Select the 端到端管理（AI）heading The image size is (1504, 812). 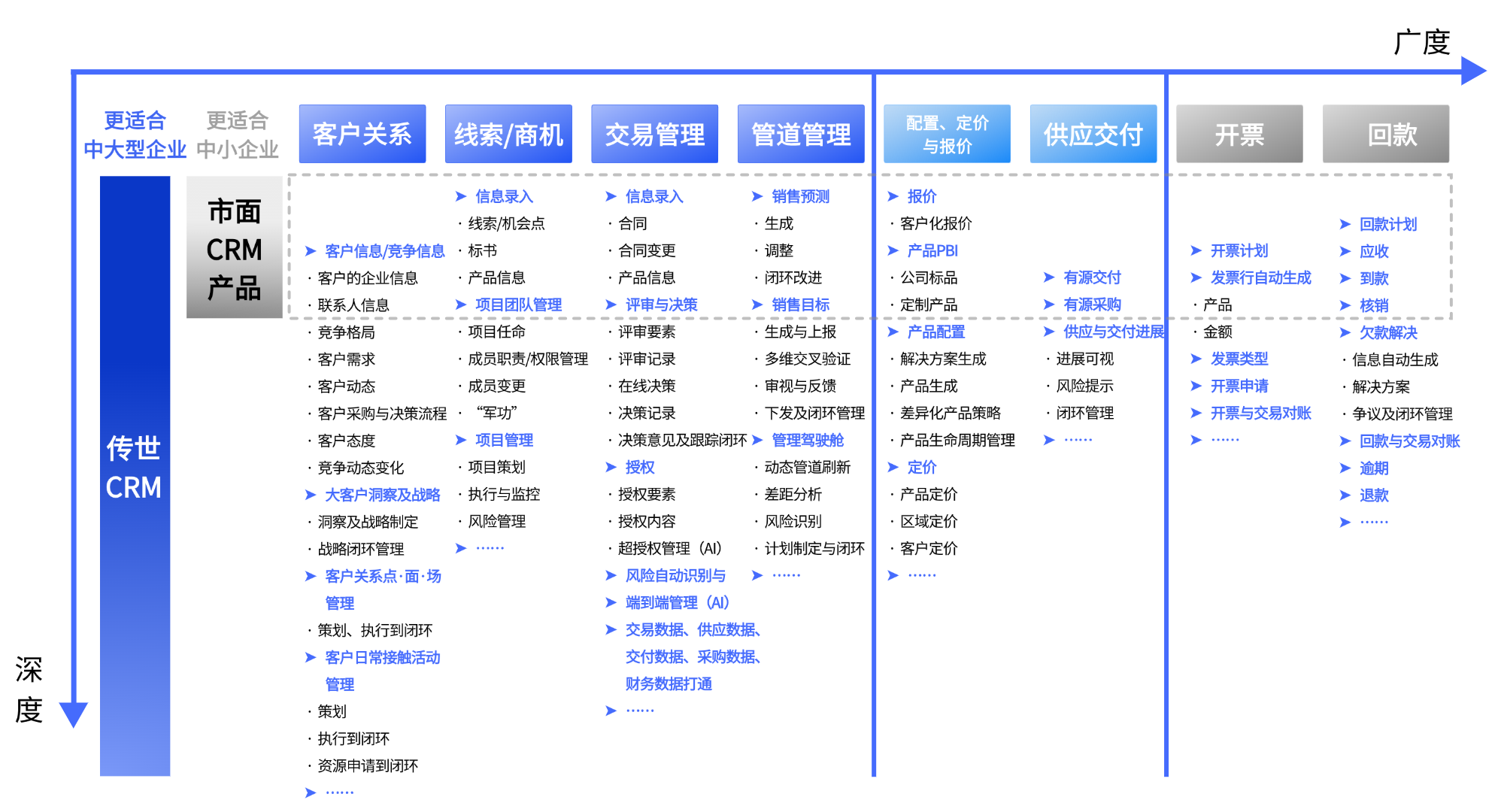tap(677, 602)
